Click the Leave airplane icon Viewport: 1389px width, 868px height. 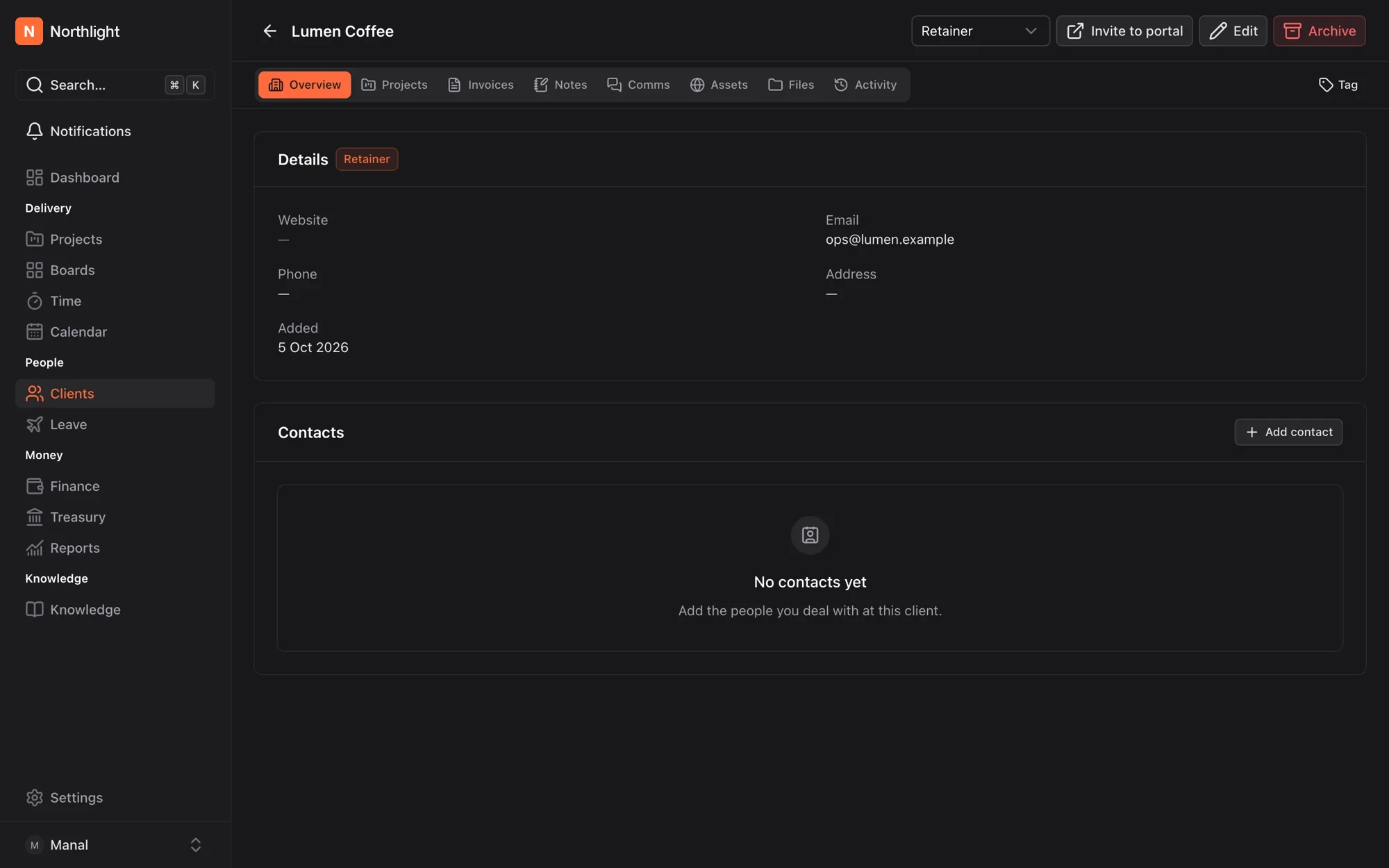click(x=35, y=424)
